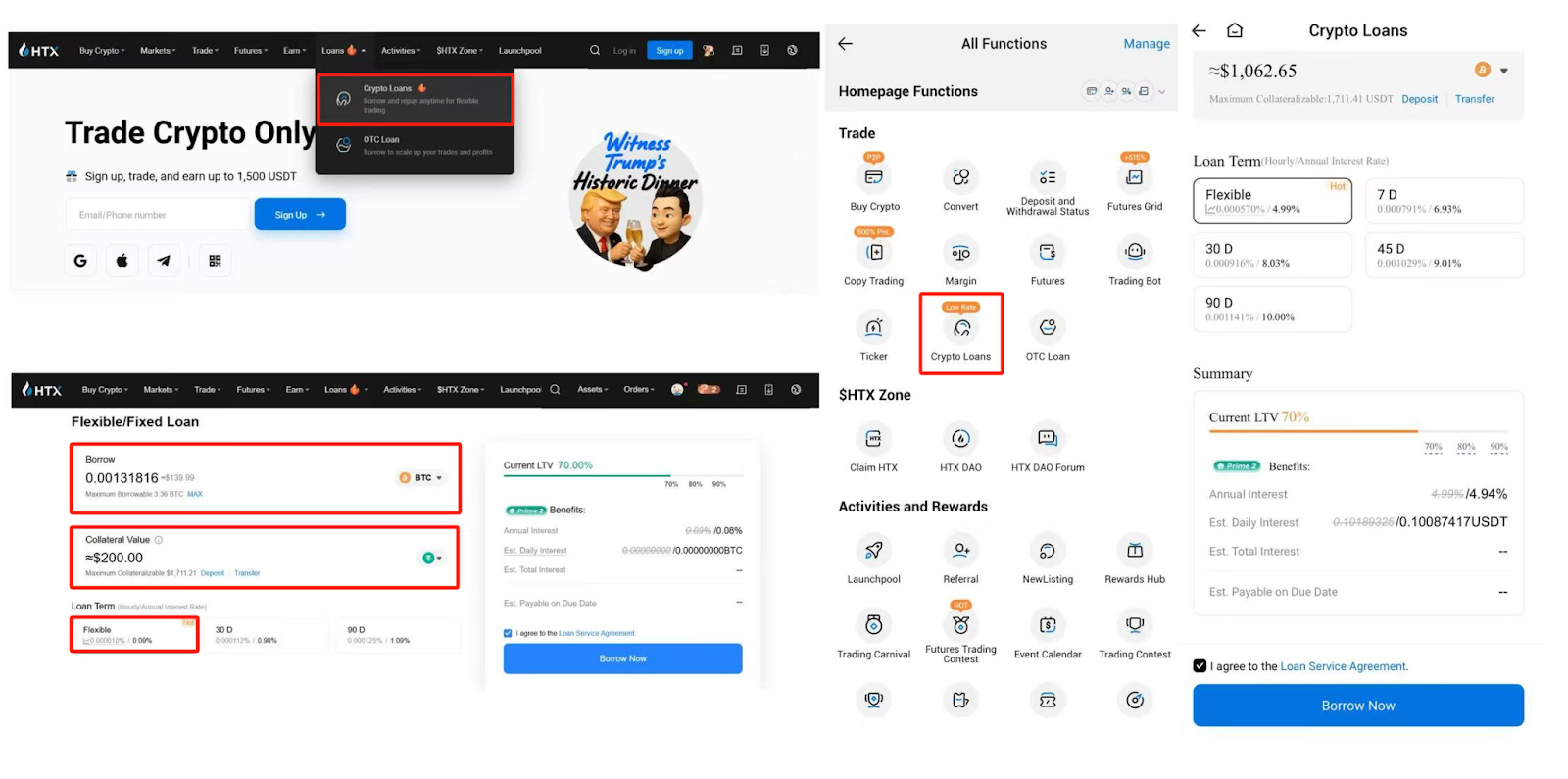
Task: Click borrow amount field 0.00131816
Action: (122, 478)
